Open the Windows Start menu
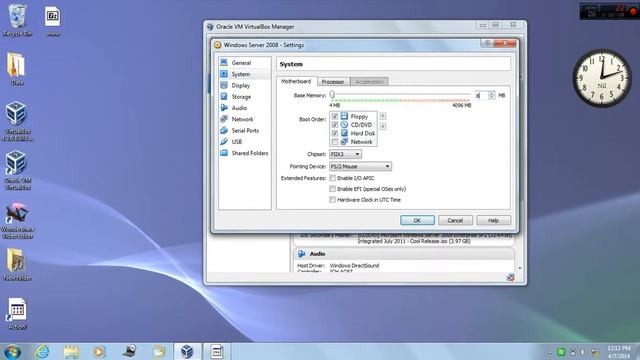 tap(12, 351)
